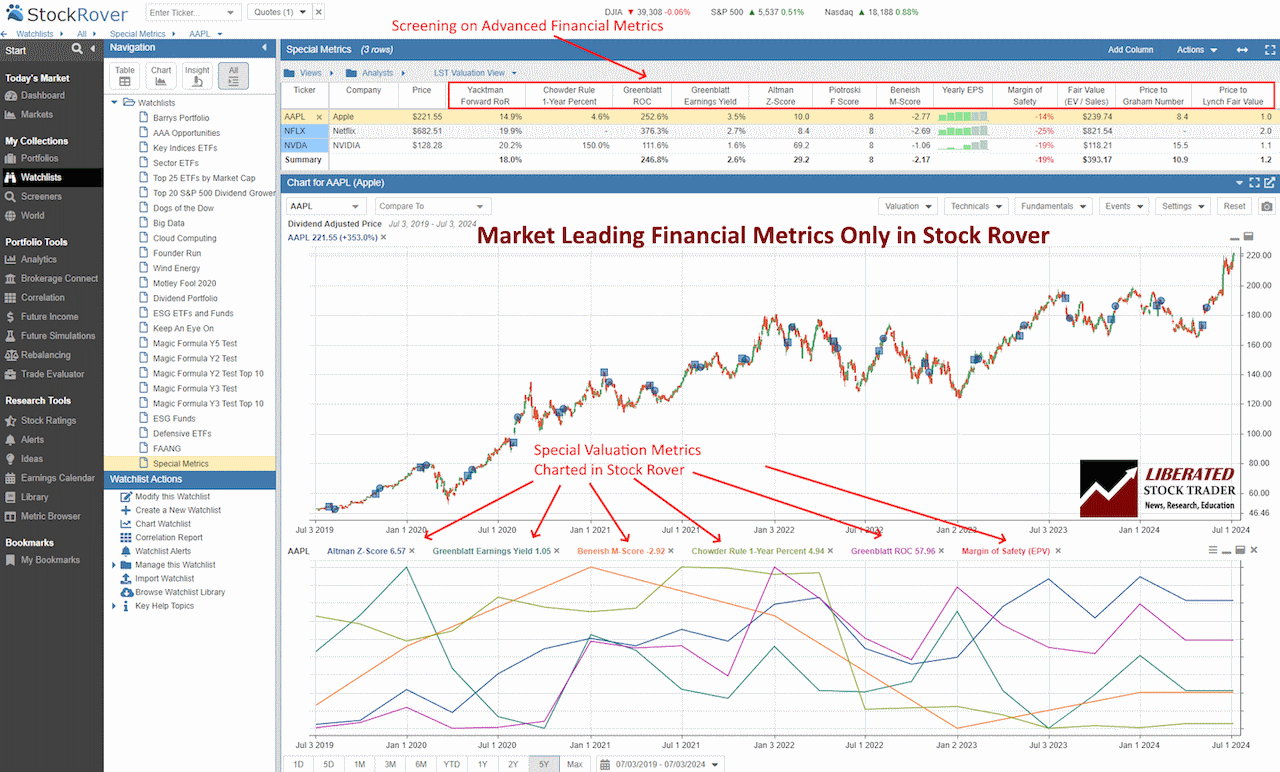Pop out the AAPL chart into new window
This screenshot has width=1280, height=772.
point(1270,183)
